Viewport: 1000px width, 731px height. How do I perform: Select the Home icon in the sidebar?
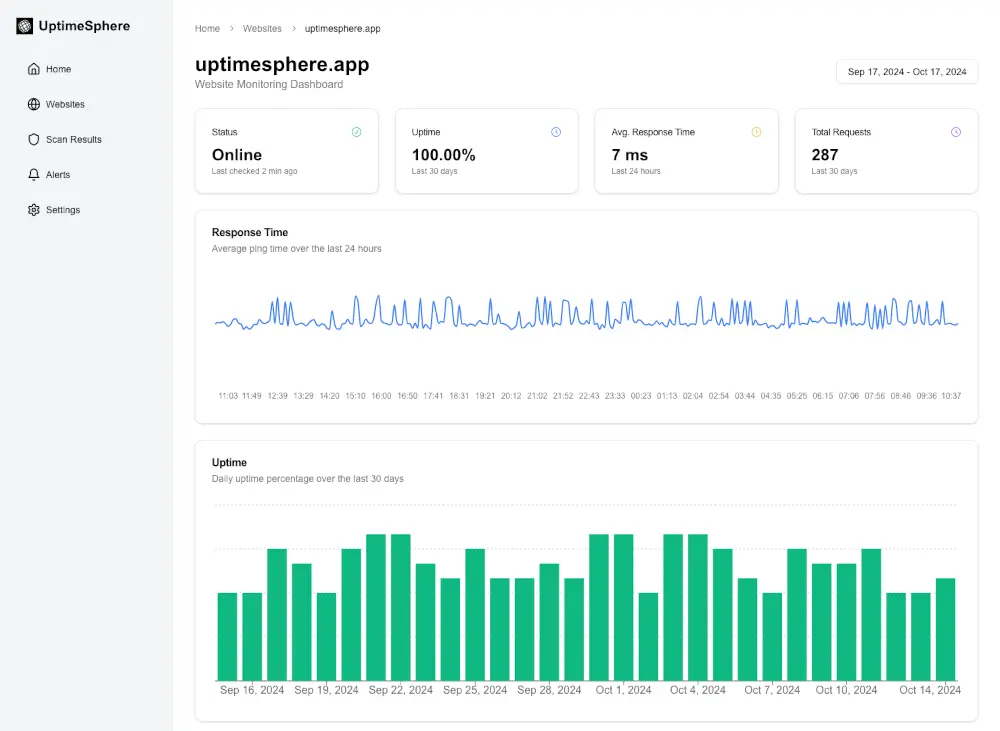tap(34, 69)
